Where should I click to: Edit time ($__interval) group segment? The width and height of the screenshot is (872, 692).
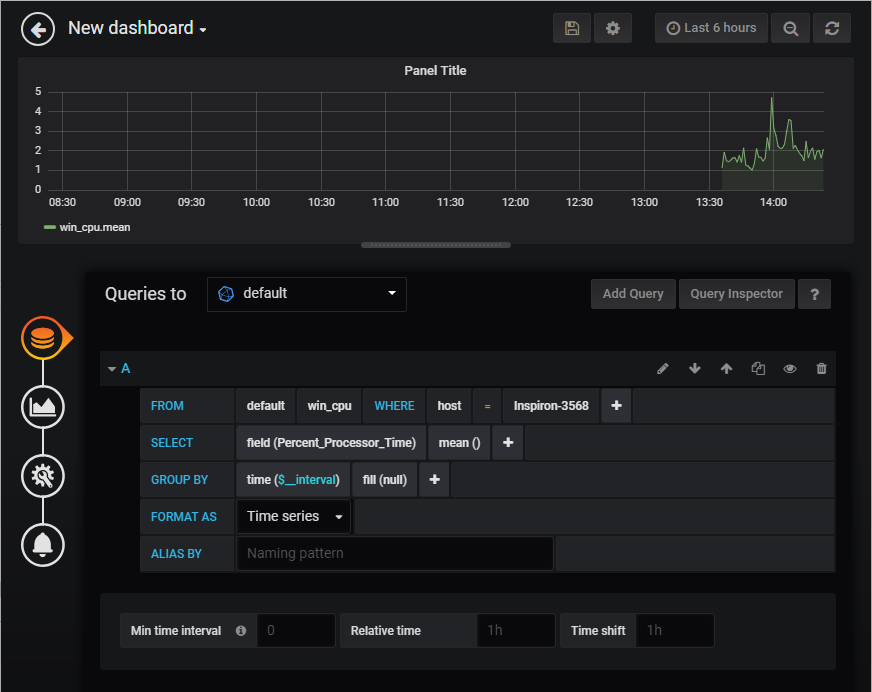click(293, 480)
